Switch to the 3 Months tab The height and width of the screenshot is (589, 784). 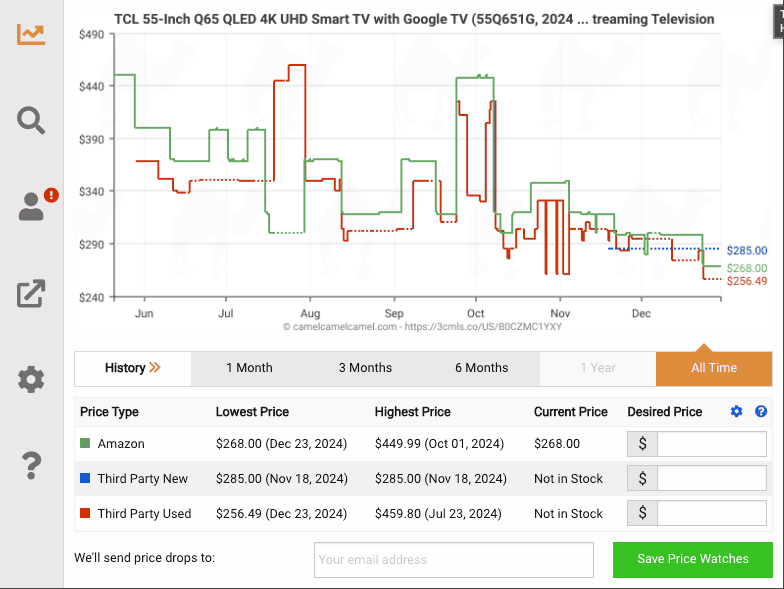[x=365, y=368]
